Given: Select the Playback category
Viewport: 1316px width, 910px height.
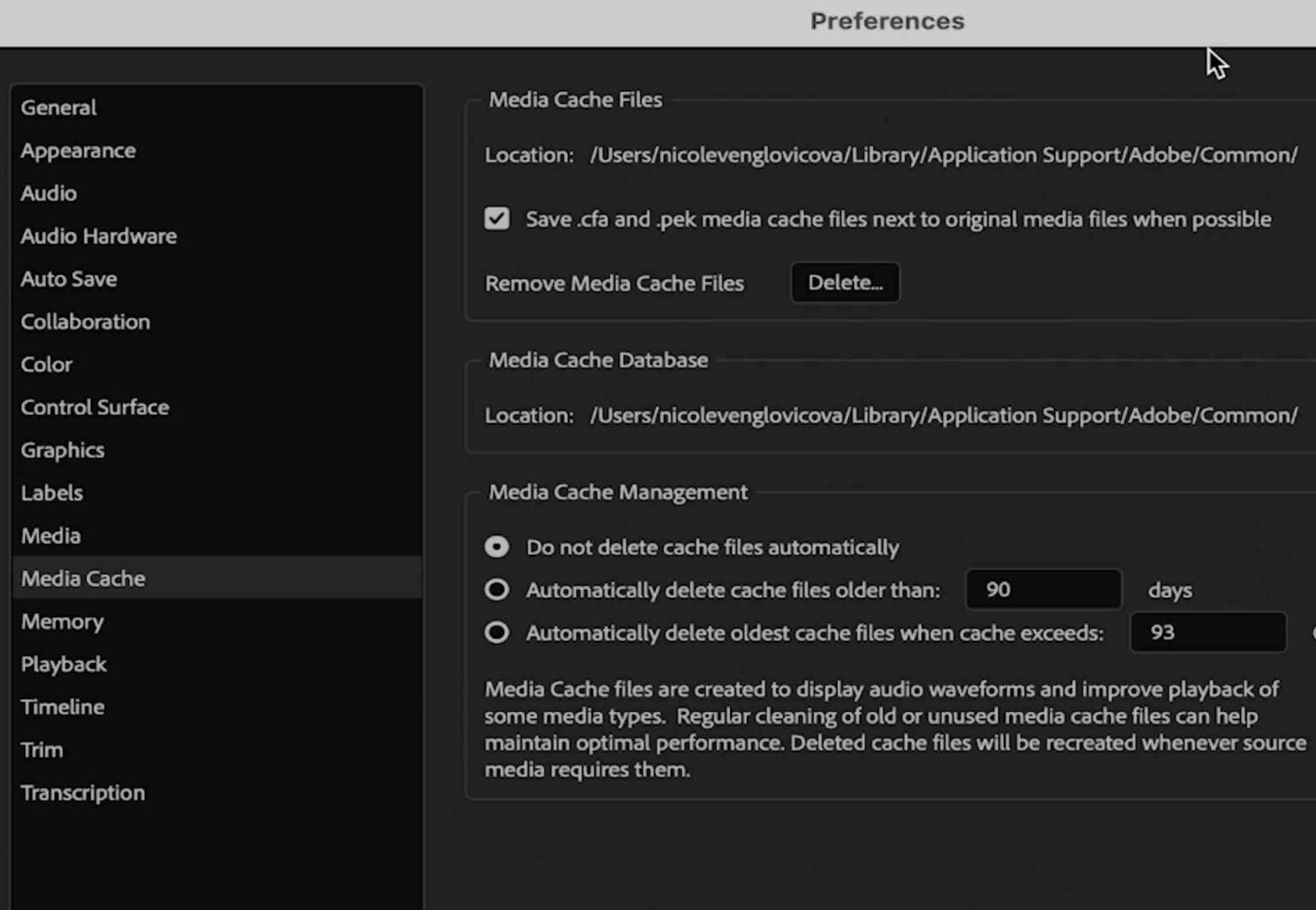Looking at the screenshot, I should click(x=63, y=664).
